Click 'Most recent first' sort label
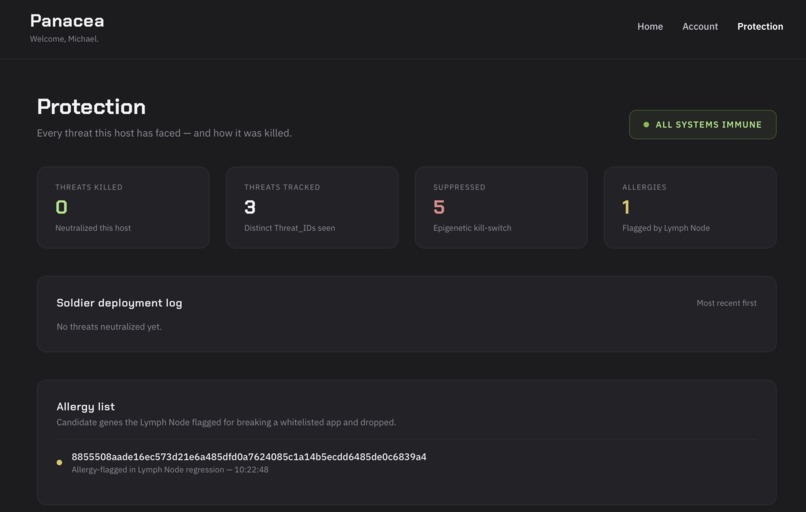The width and height of the screenshot is (806, 512). [x=726, y=303]
